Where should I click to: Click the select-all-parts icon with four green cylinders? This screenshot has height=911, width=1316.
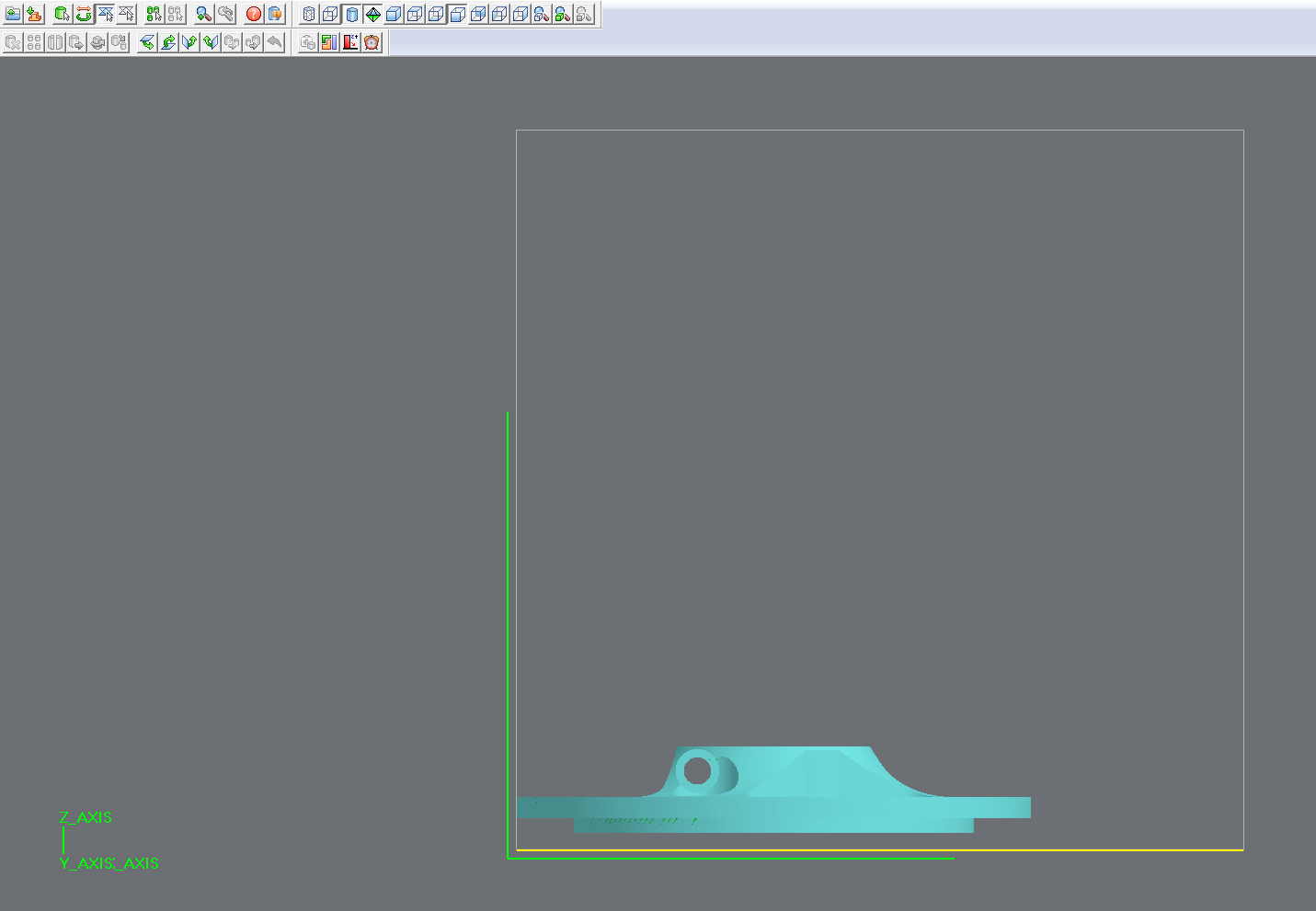pos(154,14)
